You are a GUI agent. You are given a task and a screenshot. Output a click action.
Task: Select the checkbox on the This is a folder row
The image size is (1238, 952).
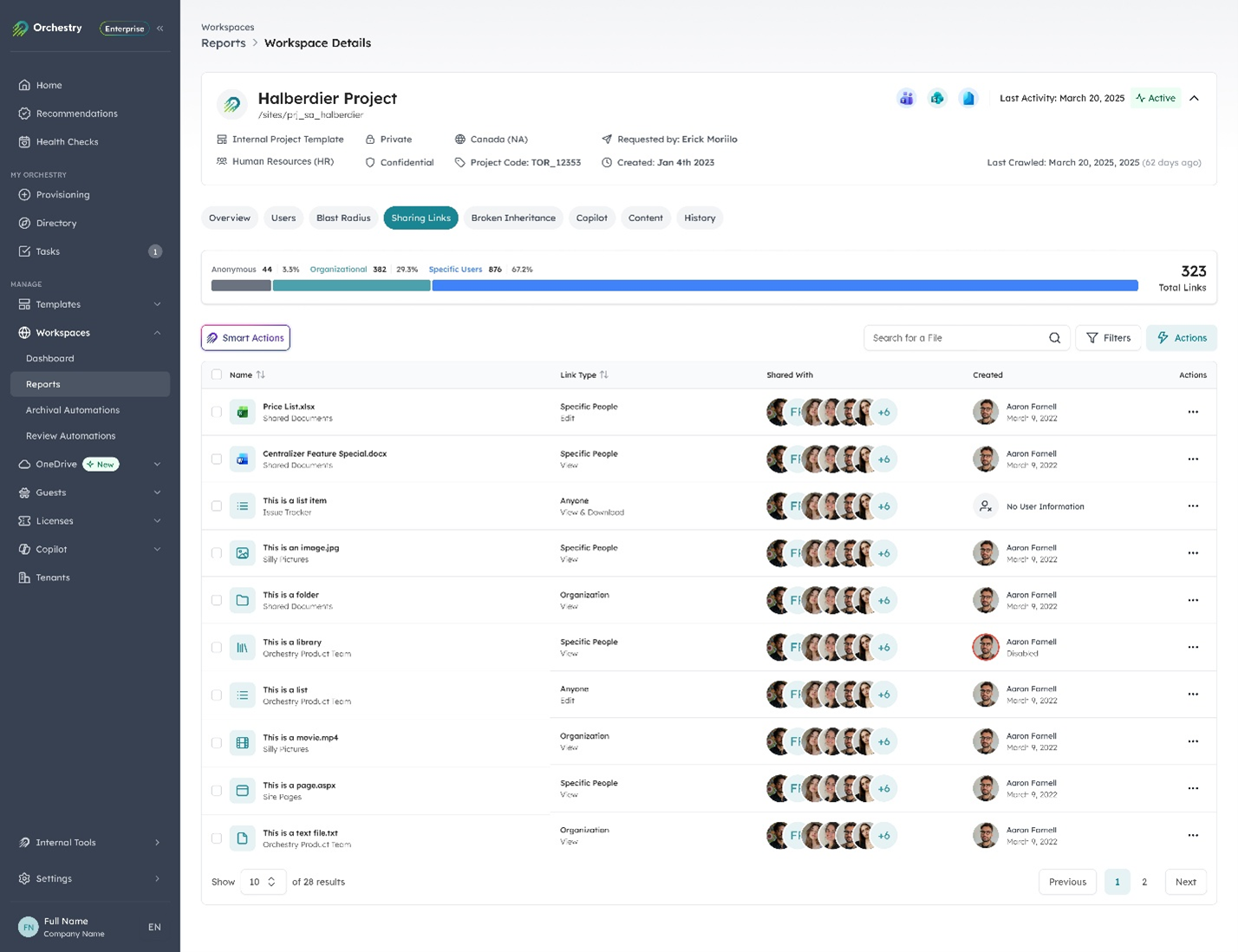click(216, 599)
